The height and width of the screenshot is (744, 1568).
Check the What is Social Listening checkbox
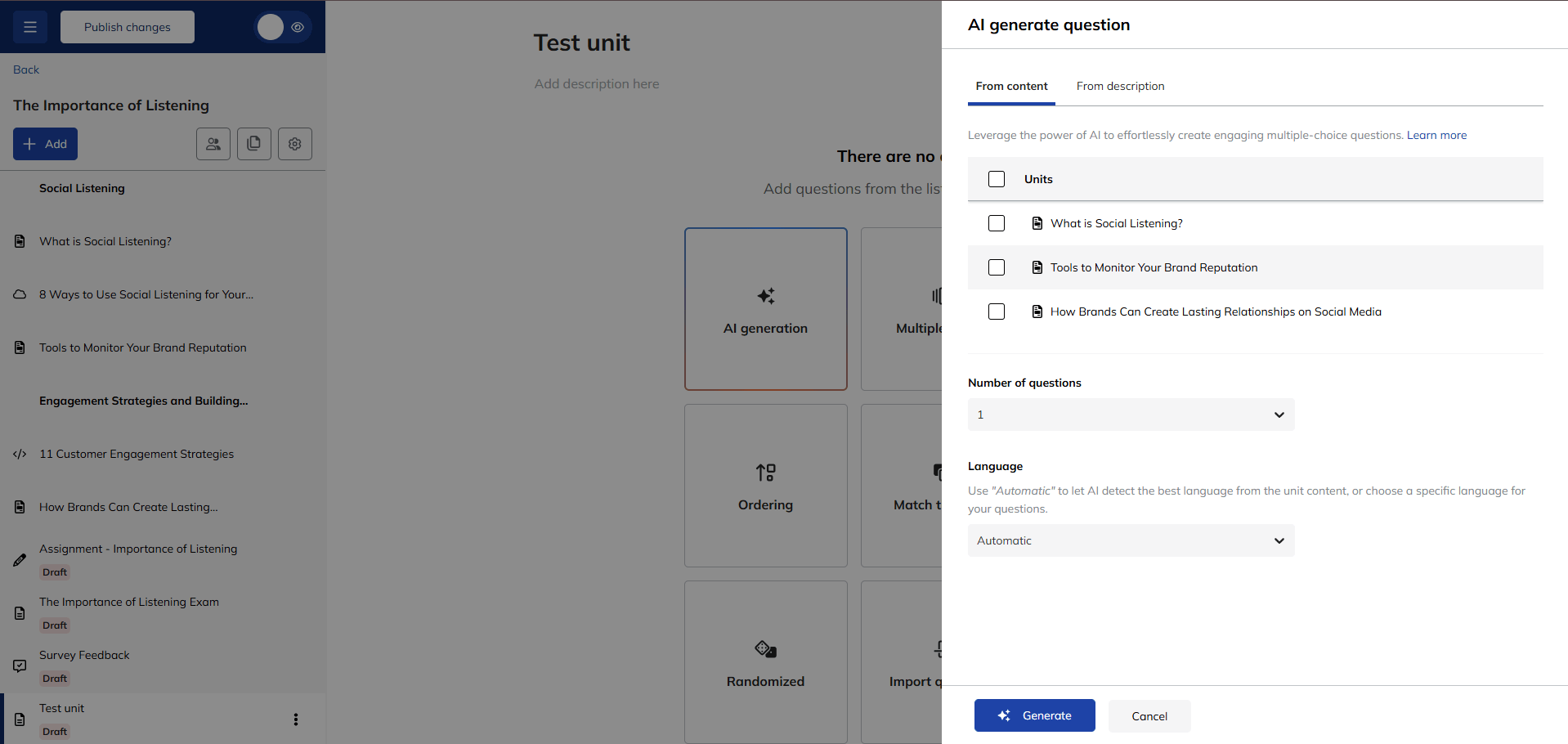[996, 222]
